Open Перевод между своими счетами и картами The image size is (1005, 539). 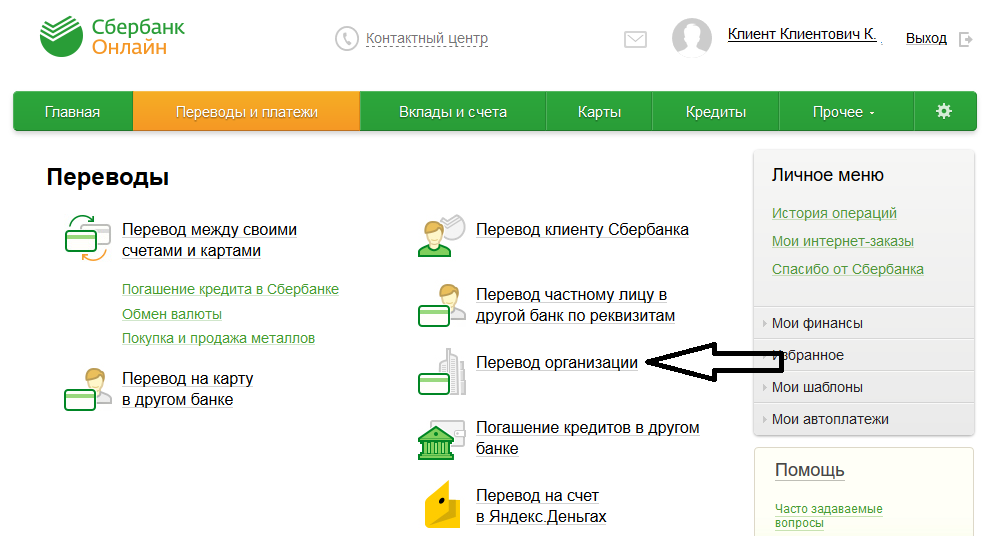point(210,240)
